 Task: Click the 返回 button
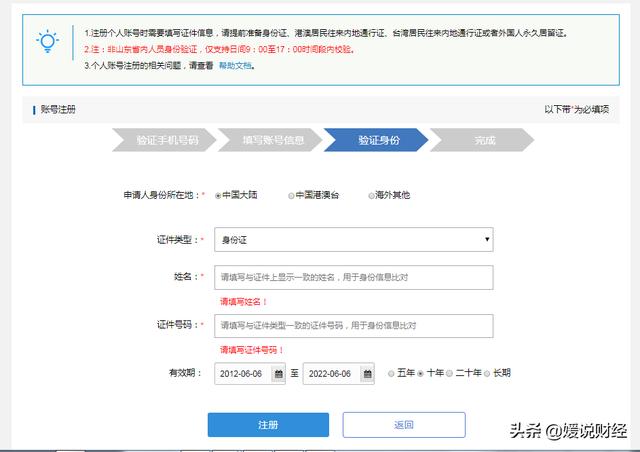404,425
